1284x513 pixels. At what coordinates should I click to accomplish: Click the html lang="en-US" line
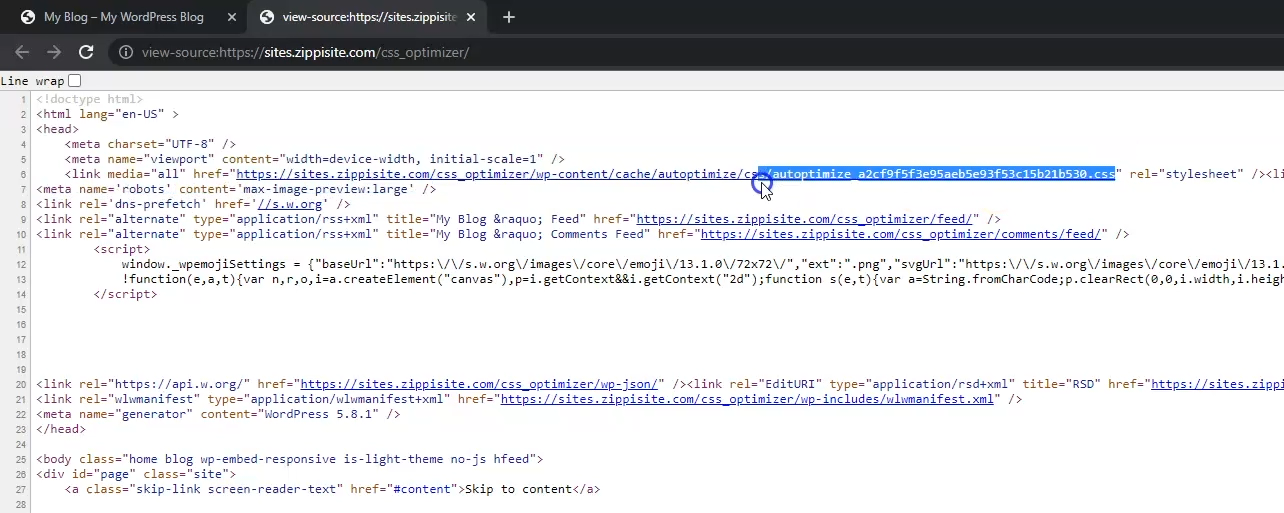pyautogui.click(x=108, y=114)
